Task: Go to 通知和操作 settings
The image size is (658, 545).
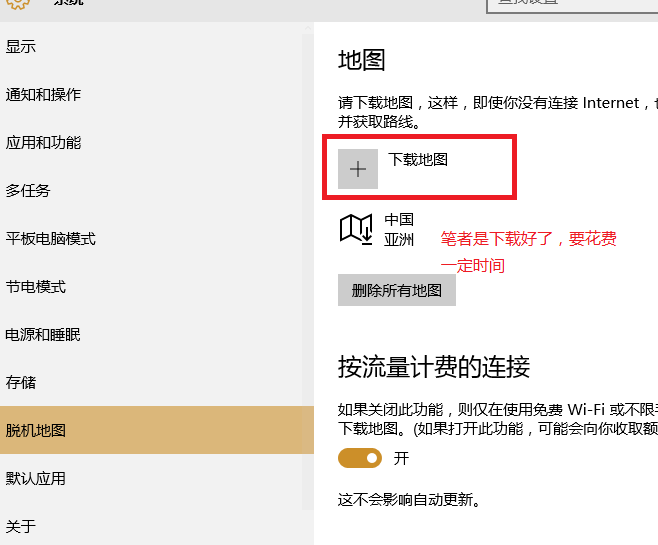Action: pos(43,95)
